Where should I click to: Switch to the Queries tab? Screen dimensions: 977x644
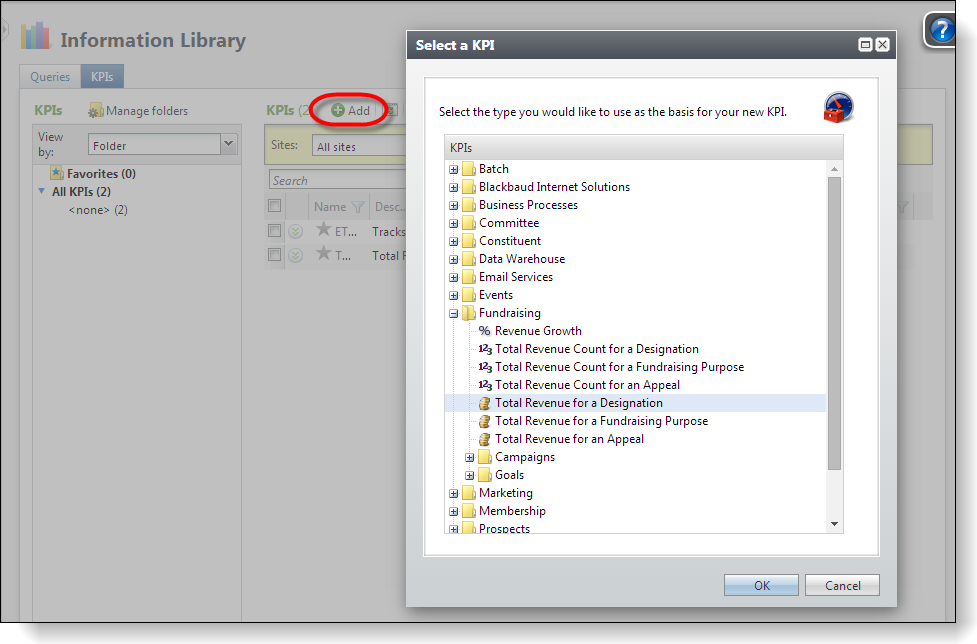tap(49, 76)
